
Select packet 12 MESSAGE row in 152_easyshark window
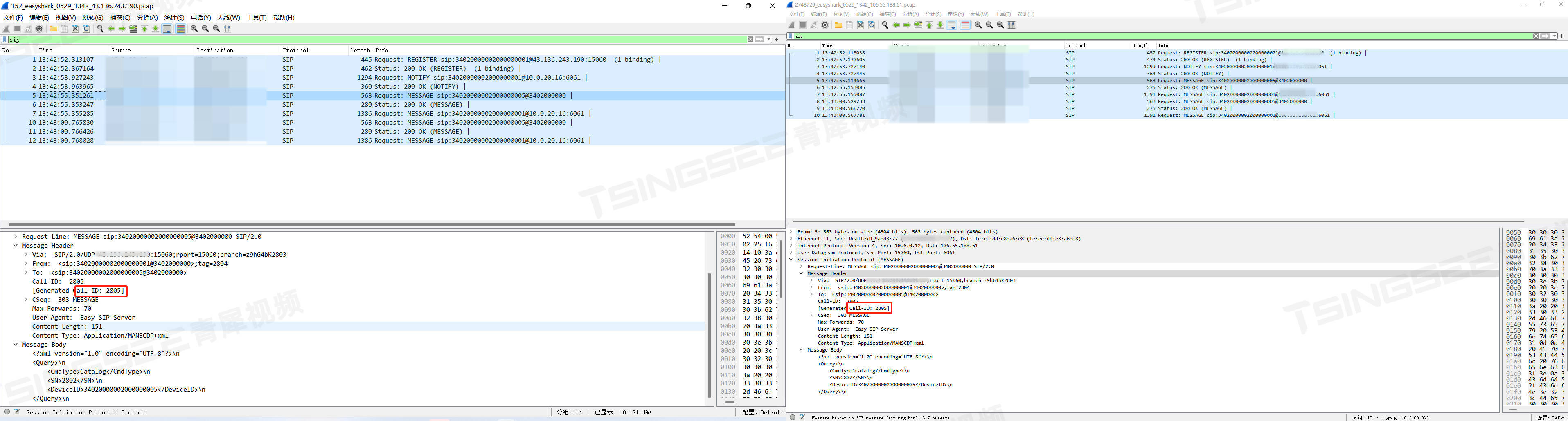pyautogui.click(x=392, y=141)
